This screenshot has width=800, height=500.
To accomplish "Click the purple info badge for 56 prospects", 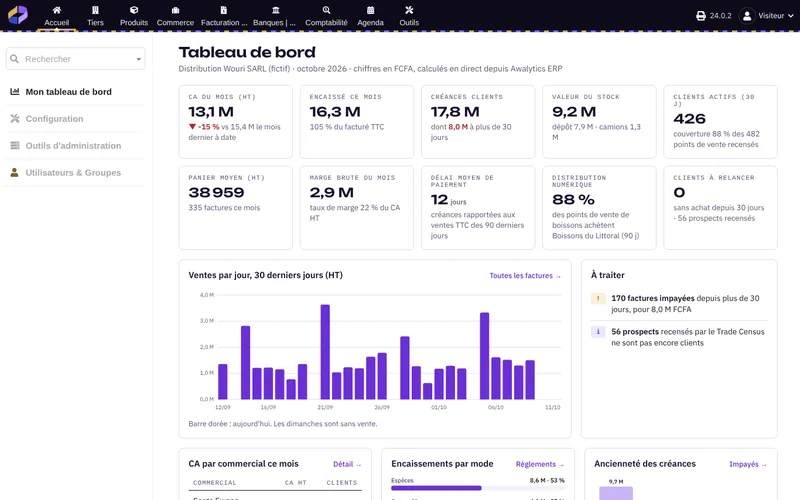I will [598, 332].
